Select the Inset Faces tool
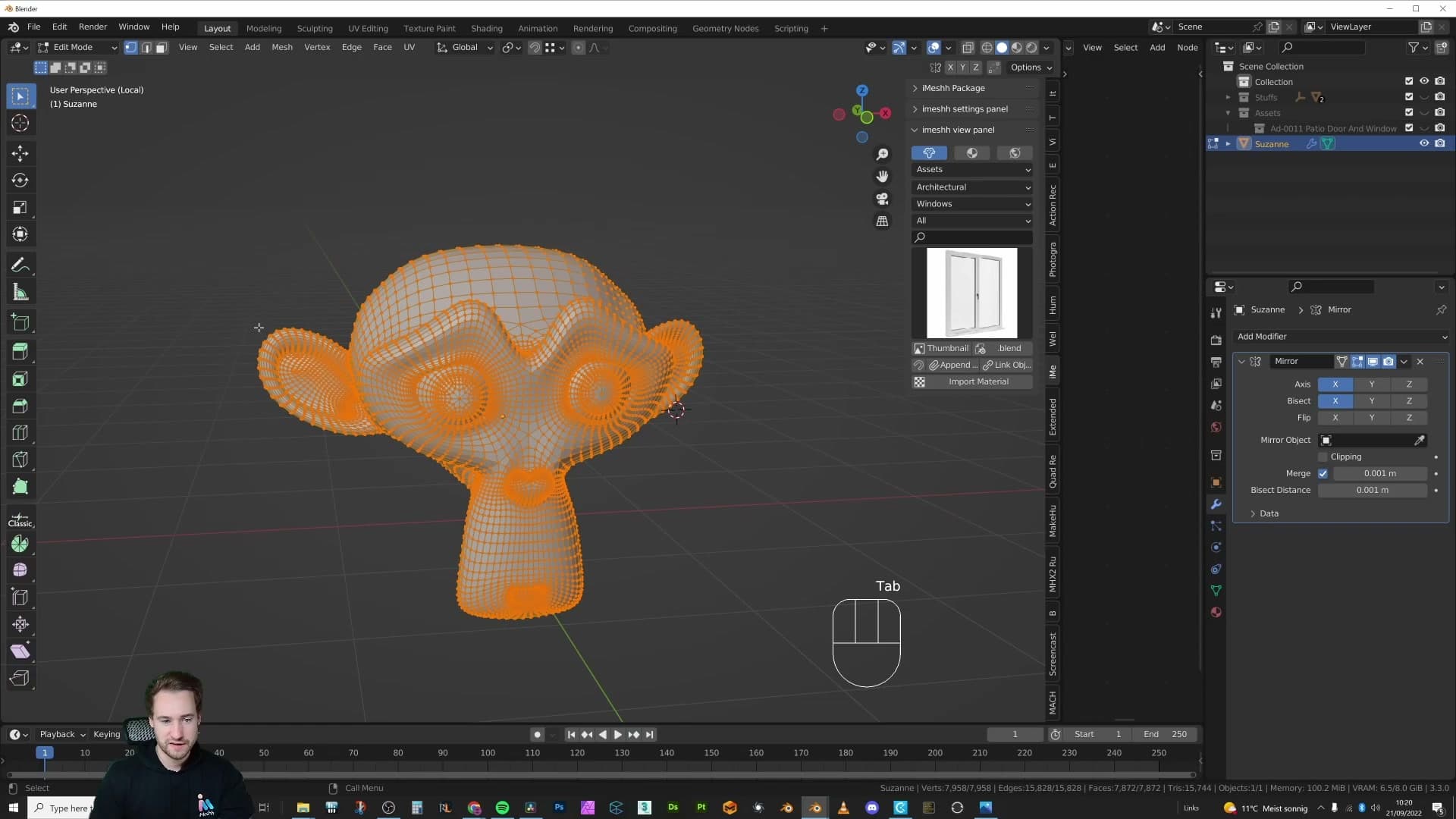This screenshot has height=819, width=1456. point(20,378)
